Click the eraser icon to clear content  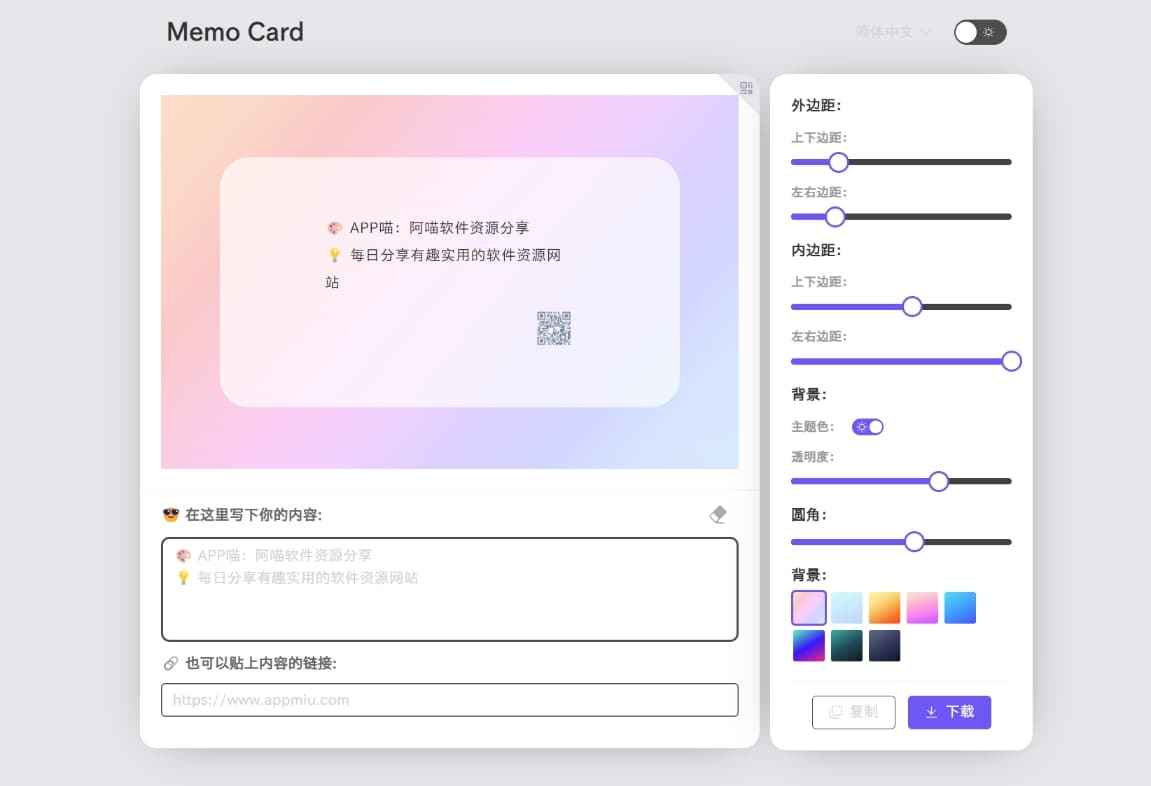(718, 515)
